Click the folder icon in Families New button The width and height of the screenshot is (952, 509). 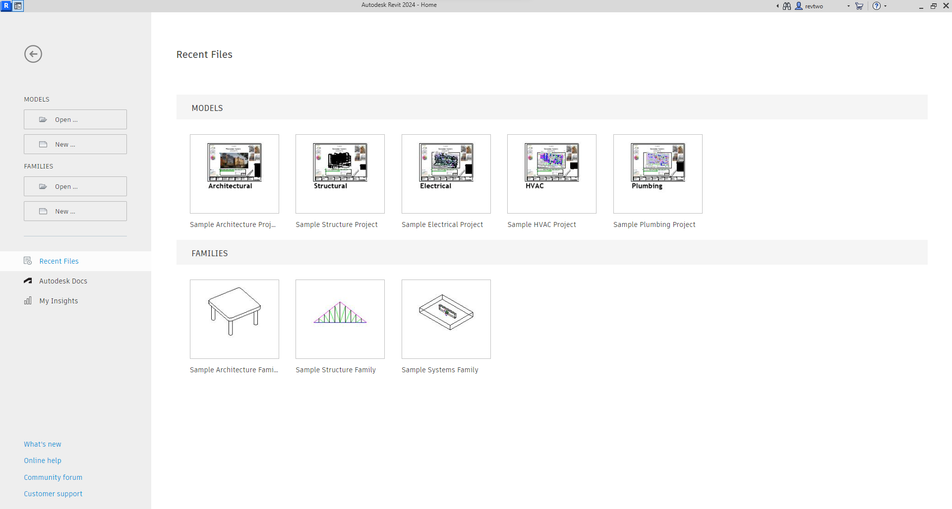coord(43,211)
